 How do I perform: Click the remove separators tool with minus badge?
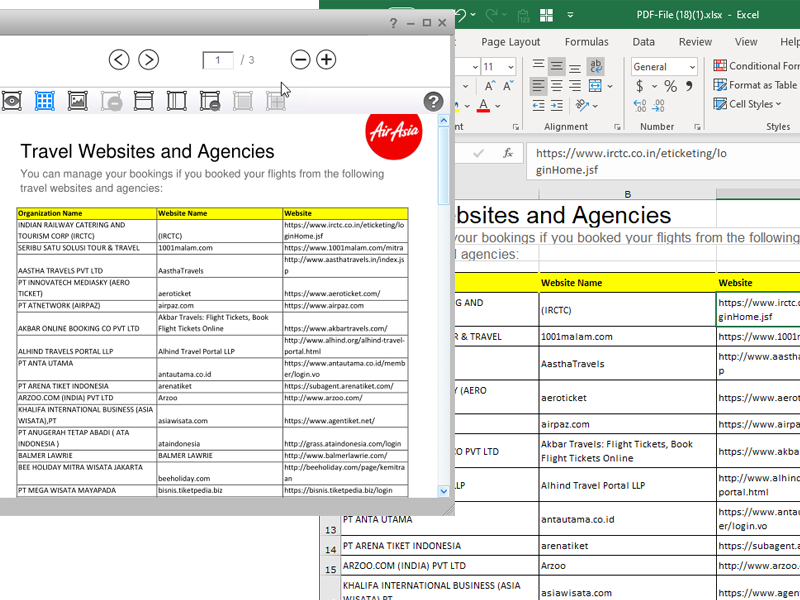click(x=210, y=101)
